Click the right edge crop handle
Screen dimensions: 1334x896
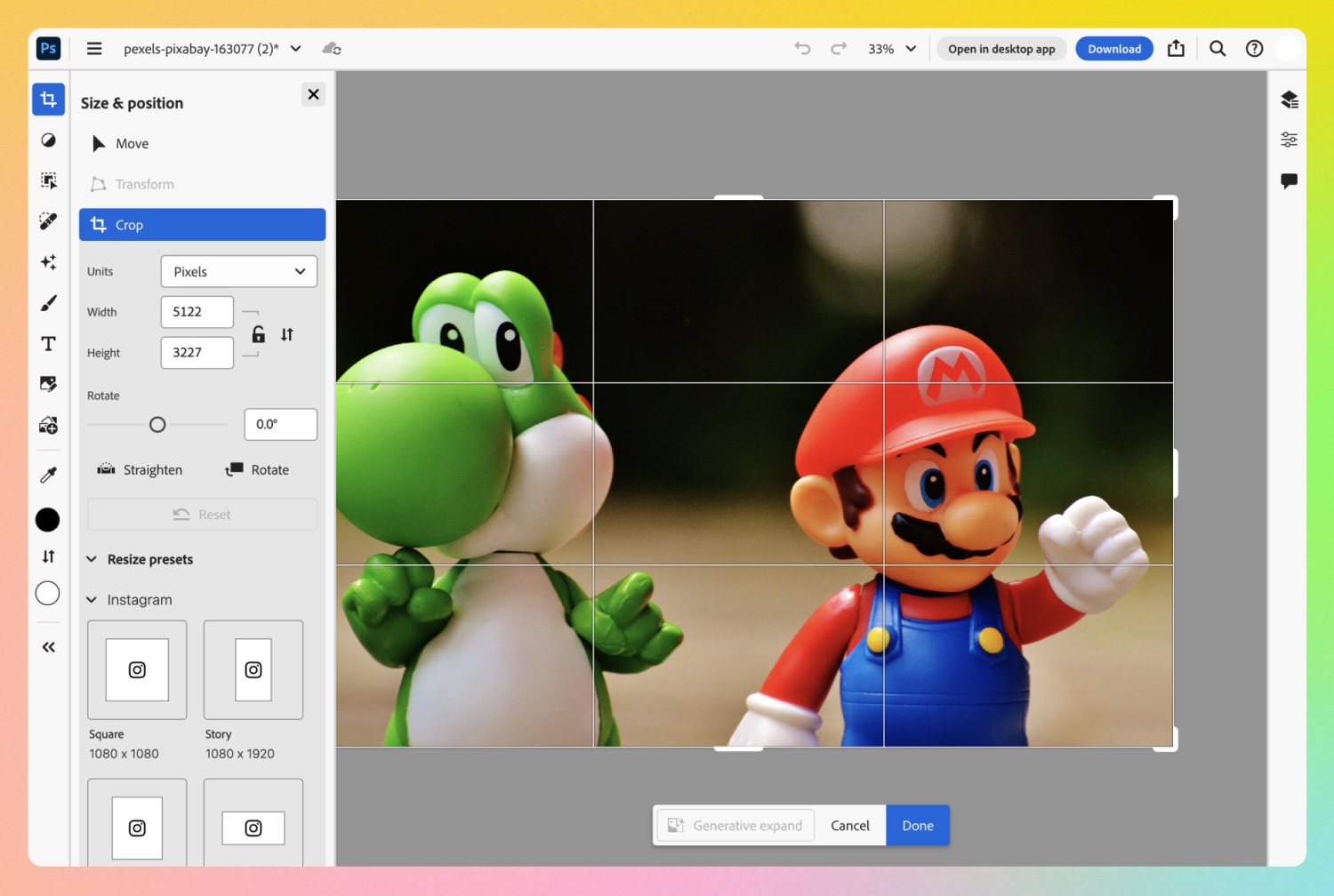(x=1175, y=473)
